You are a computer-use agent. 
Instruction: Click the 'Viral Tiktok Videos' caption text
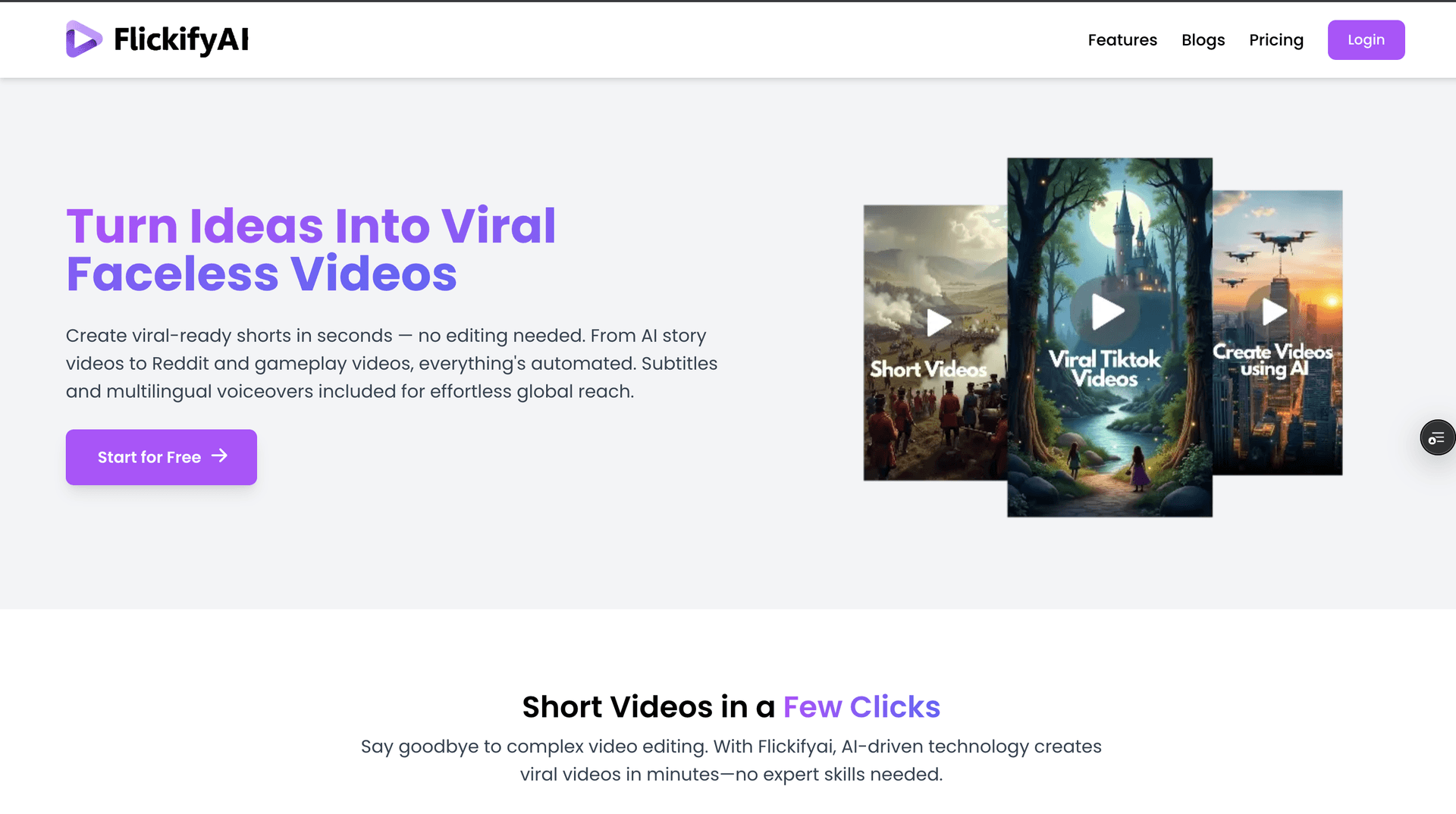[x=1105, y=369]
